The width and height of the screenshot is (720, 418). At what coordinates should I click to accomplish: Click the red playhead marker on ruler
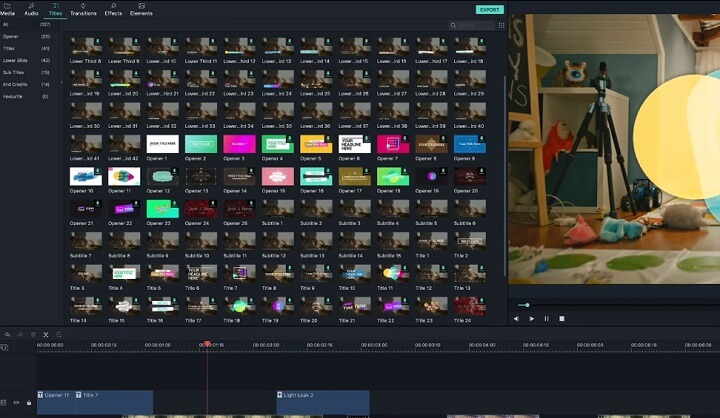(x=207, y=344)
